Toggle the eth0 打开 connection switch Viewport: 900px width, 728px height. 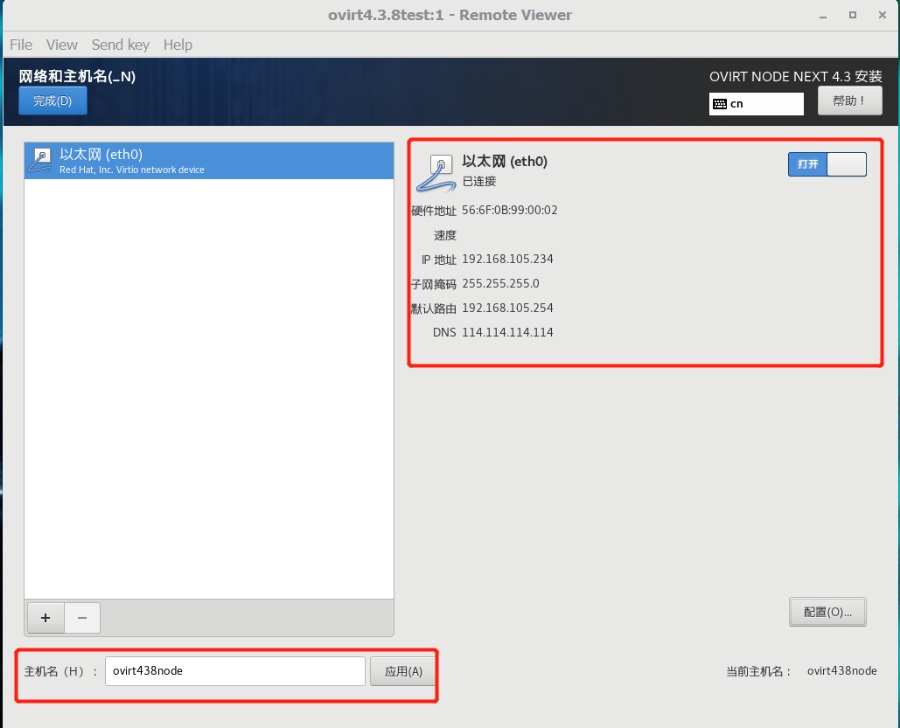[827, 164]
